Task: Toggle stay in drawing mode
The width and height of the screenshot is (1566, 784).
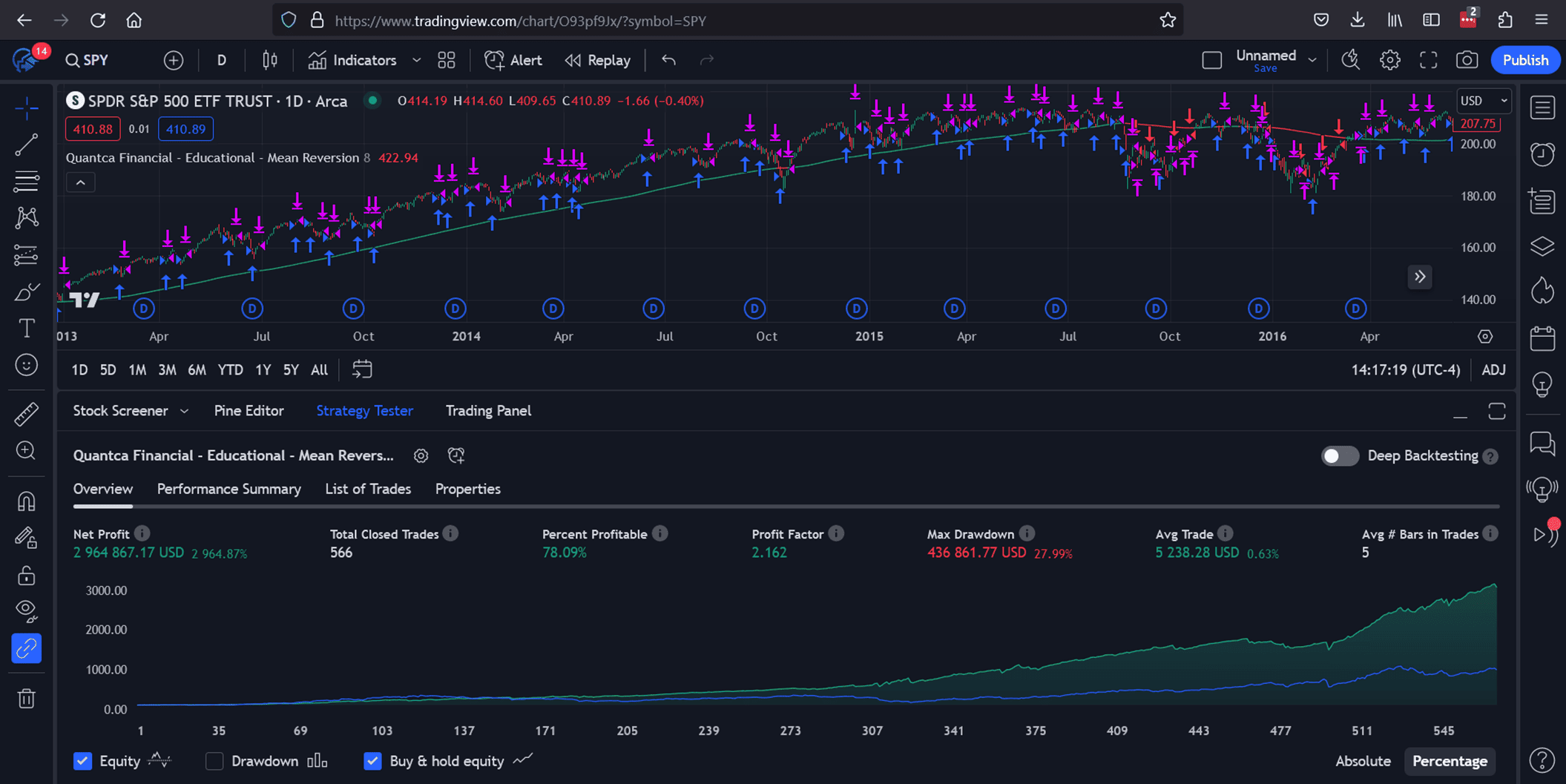Action: [x=27, y=538]
